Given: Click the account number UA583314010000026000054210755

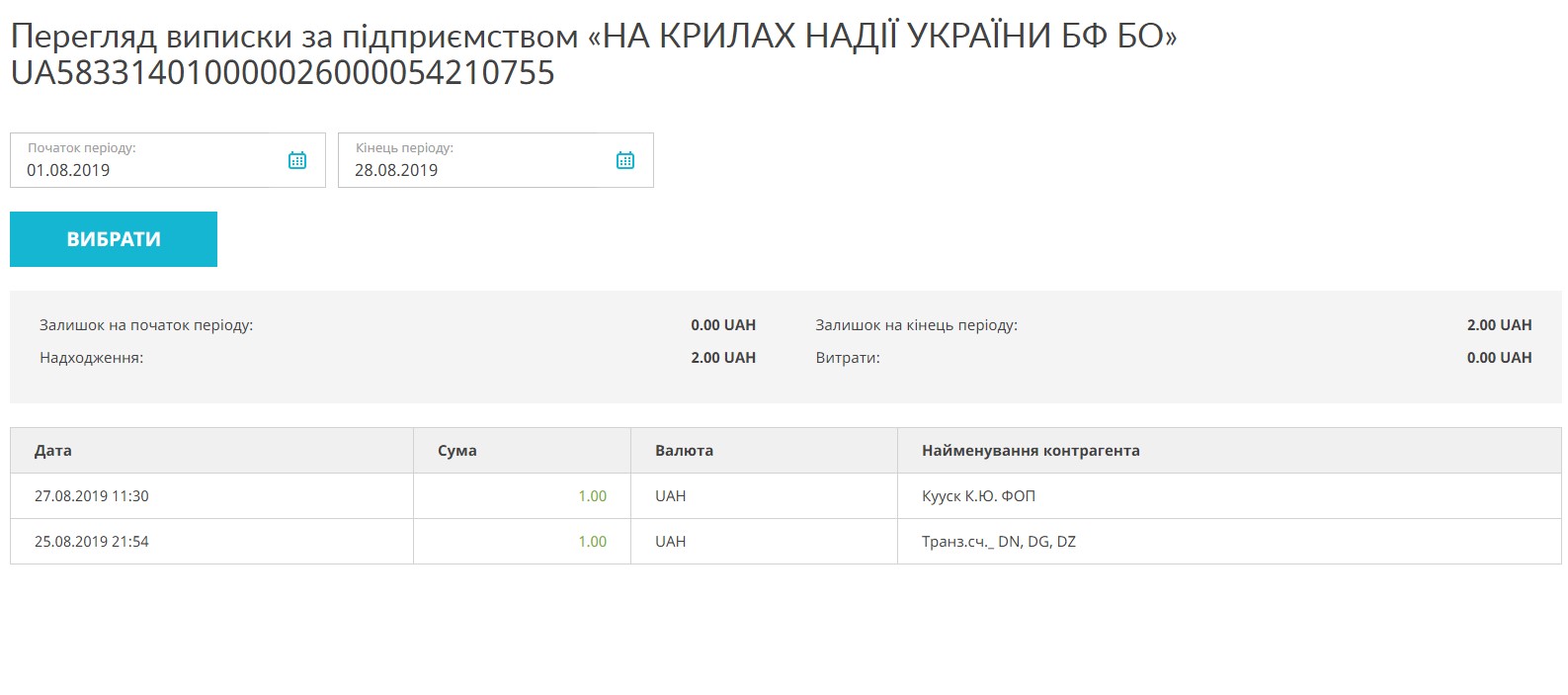Looking at the screenshot, I should pyautogui.click(x=283, y=73).
